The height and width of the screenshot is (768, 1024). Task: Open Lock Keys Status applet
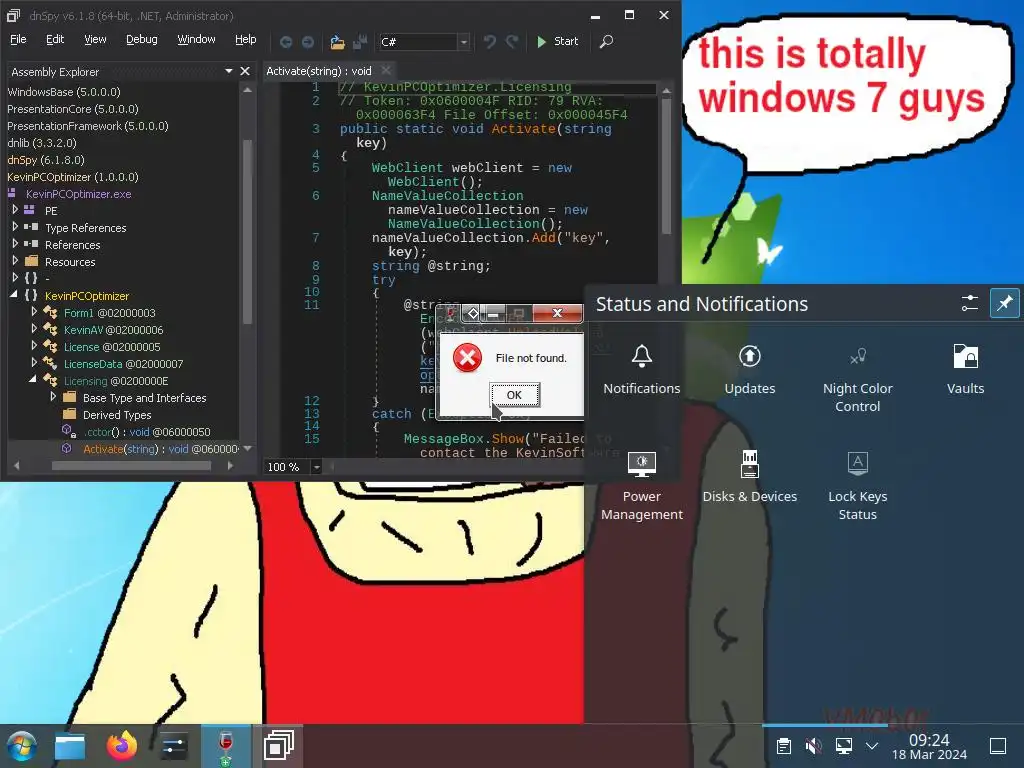coord(857,487)
